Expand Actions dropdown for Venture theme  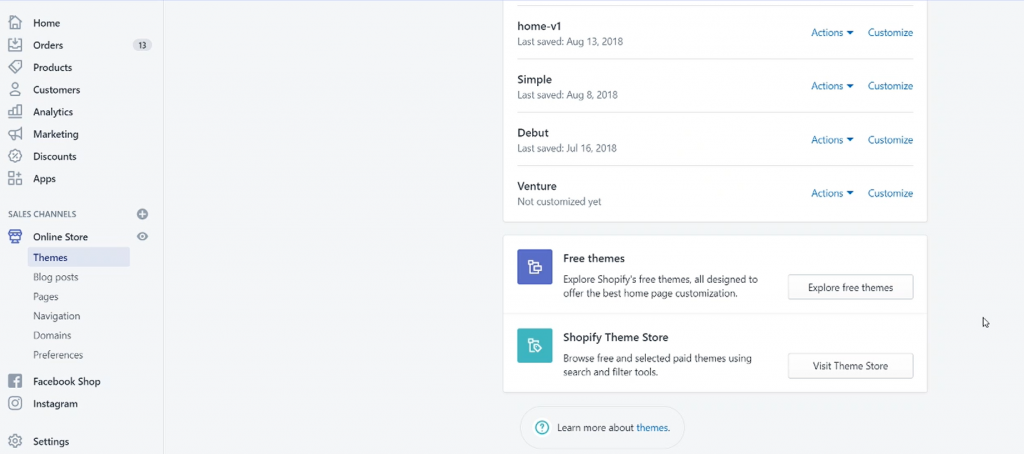coord(832,193)
